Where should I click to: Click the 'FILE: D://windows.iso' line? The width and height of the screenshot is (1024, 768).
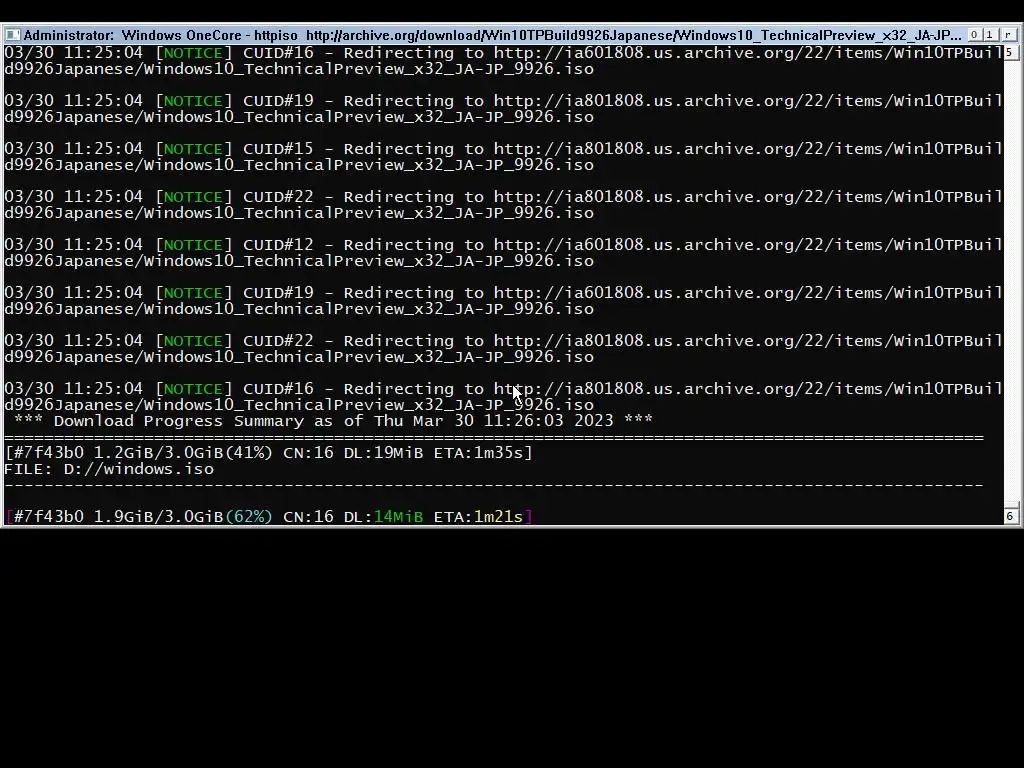tap(109, 469)
